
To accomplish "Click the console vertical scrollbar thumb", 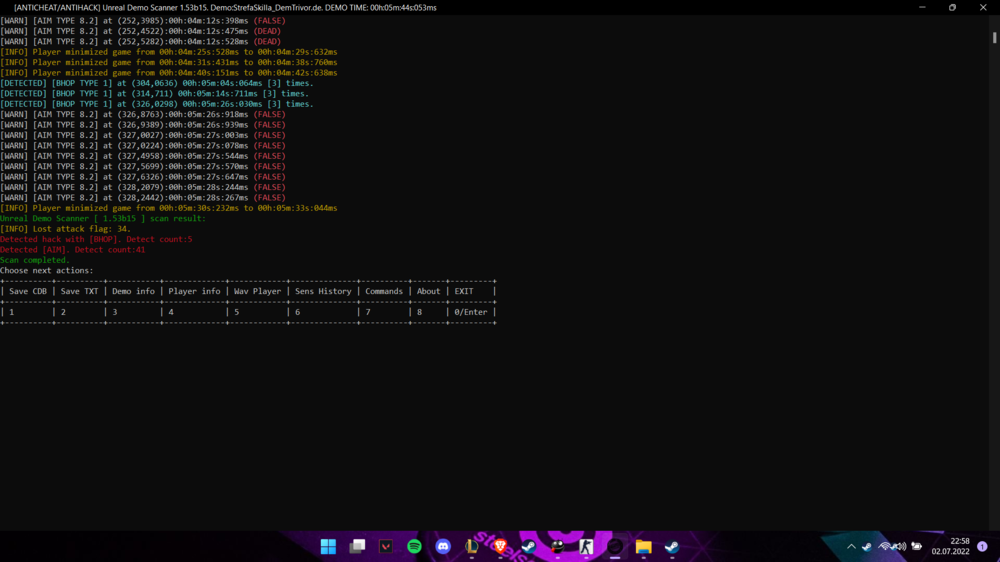I will pyautogui.click(x=994, y=38).
